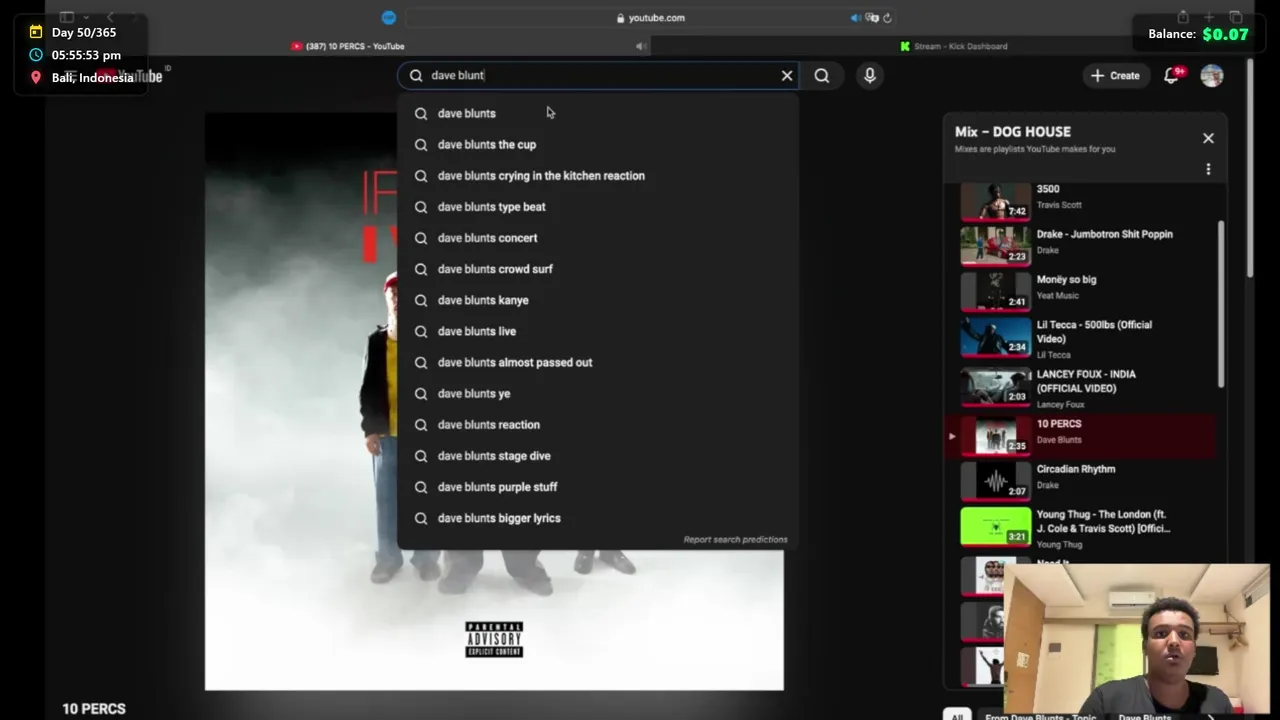Choose "dave blunts almost passed out" suggestion

coord(598,362)
